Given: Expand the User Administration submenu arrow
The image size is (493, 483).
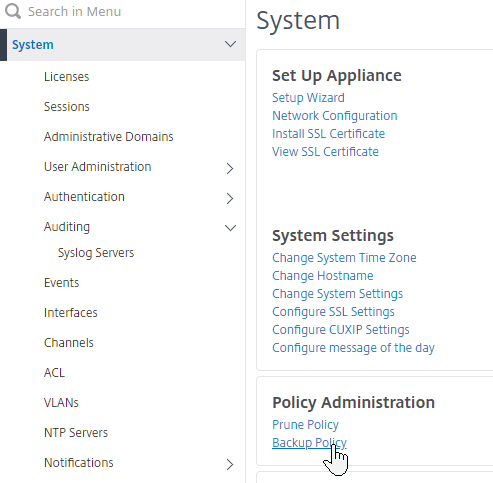Looking at the screenshot, I should click(230, 168).
